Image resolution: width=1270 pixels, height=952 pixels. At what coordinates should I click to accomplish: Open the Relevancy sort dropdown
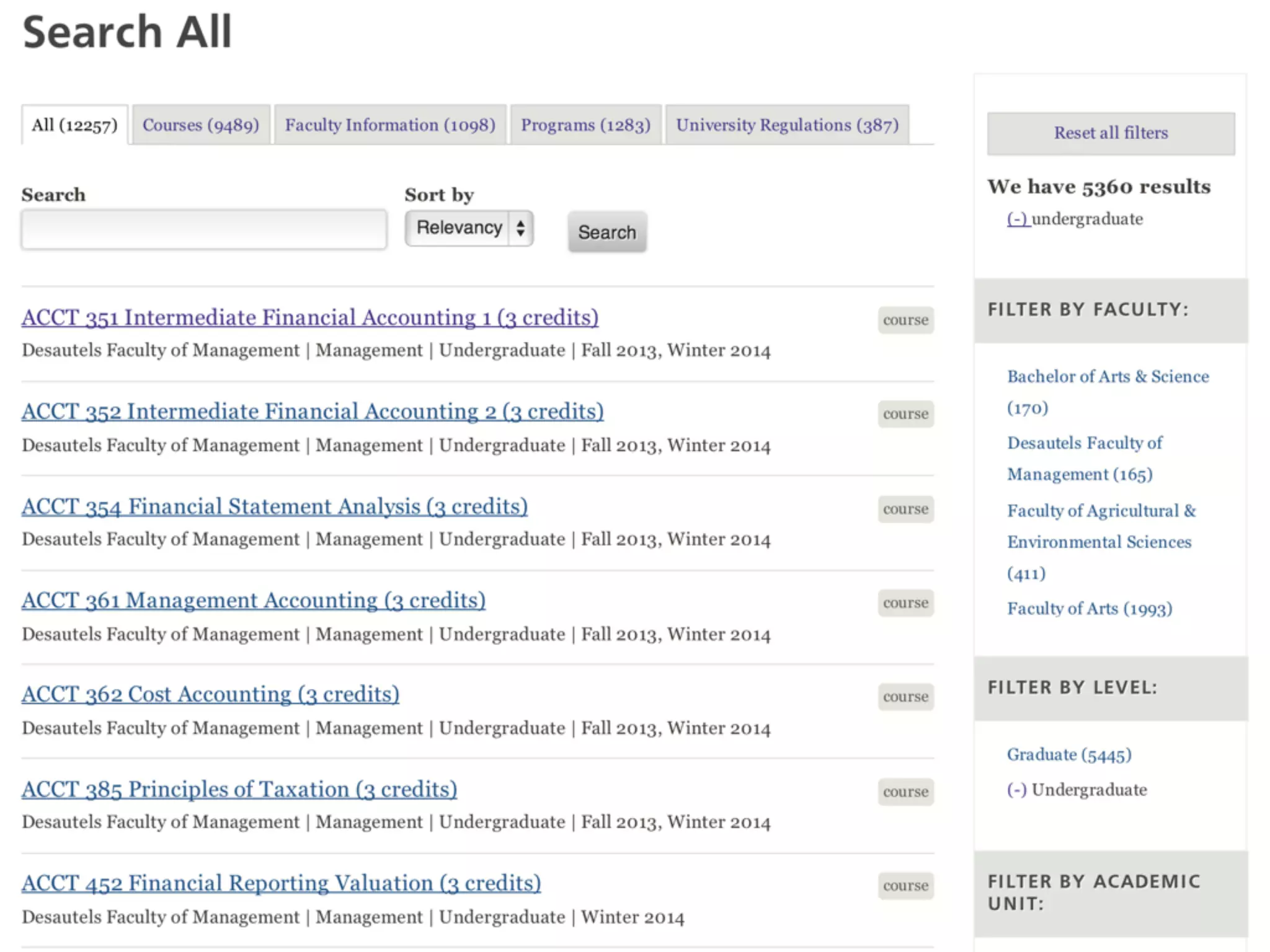[469, 228]
